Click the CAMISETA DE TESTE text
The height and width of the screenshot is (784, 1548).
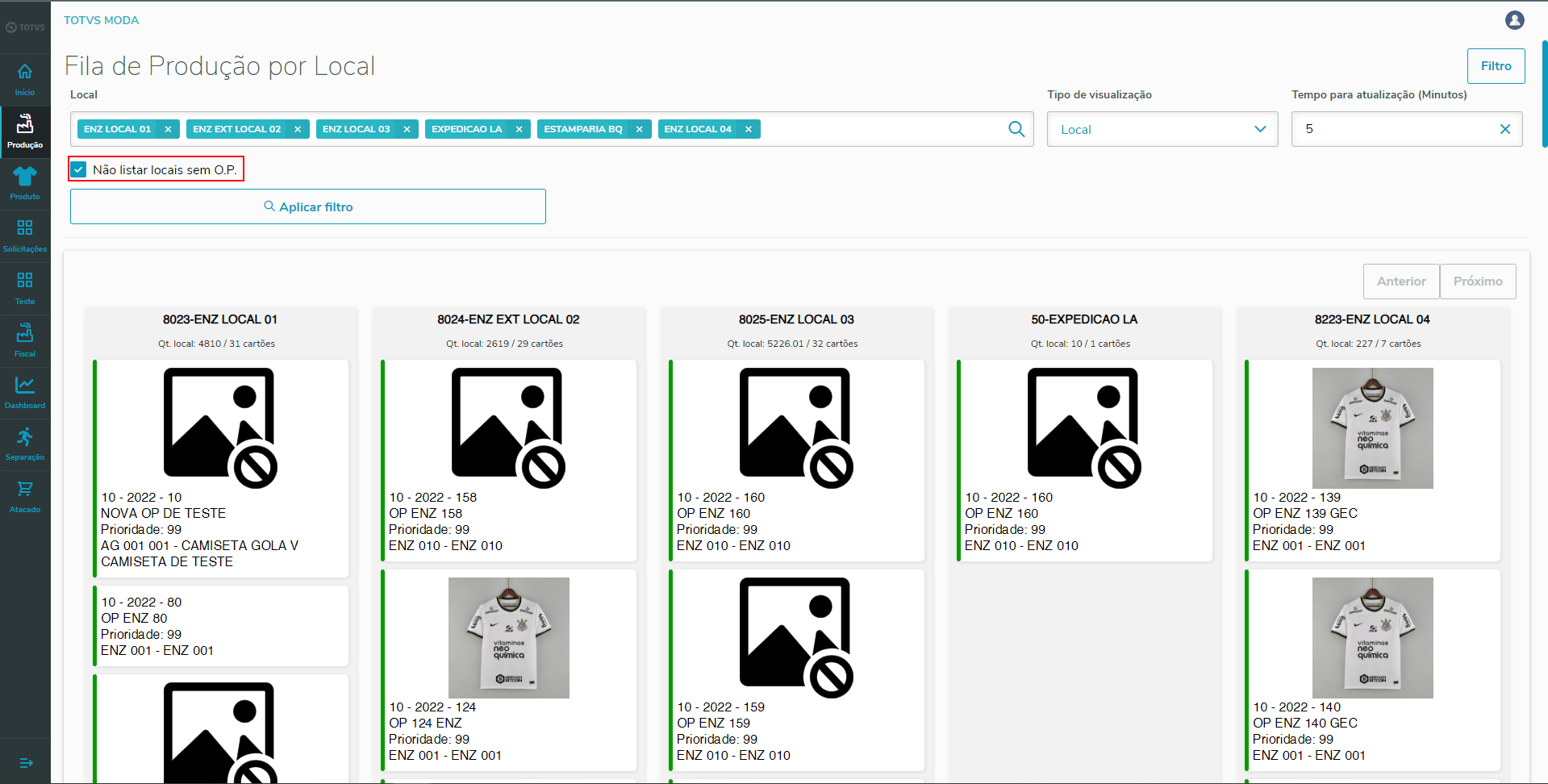tap(167, 561)
